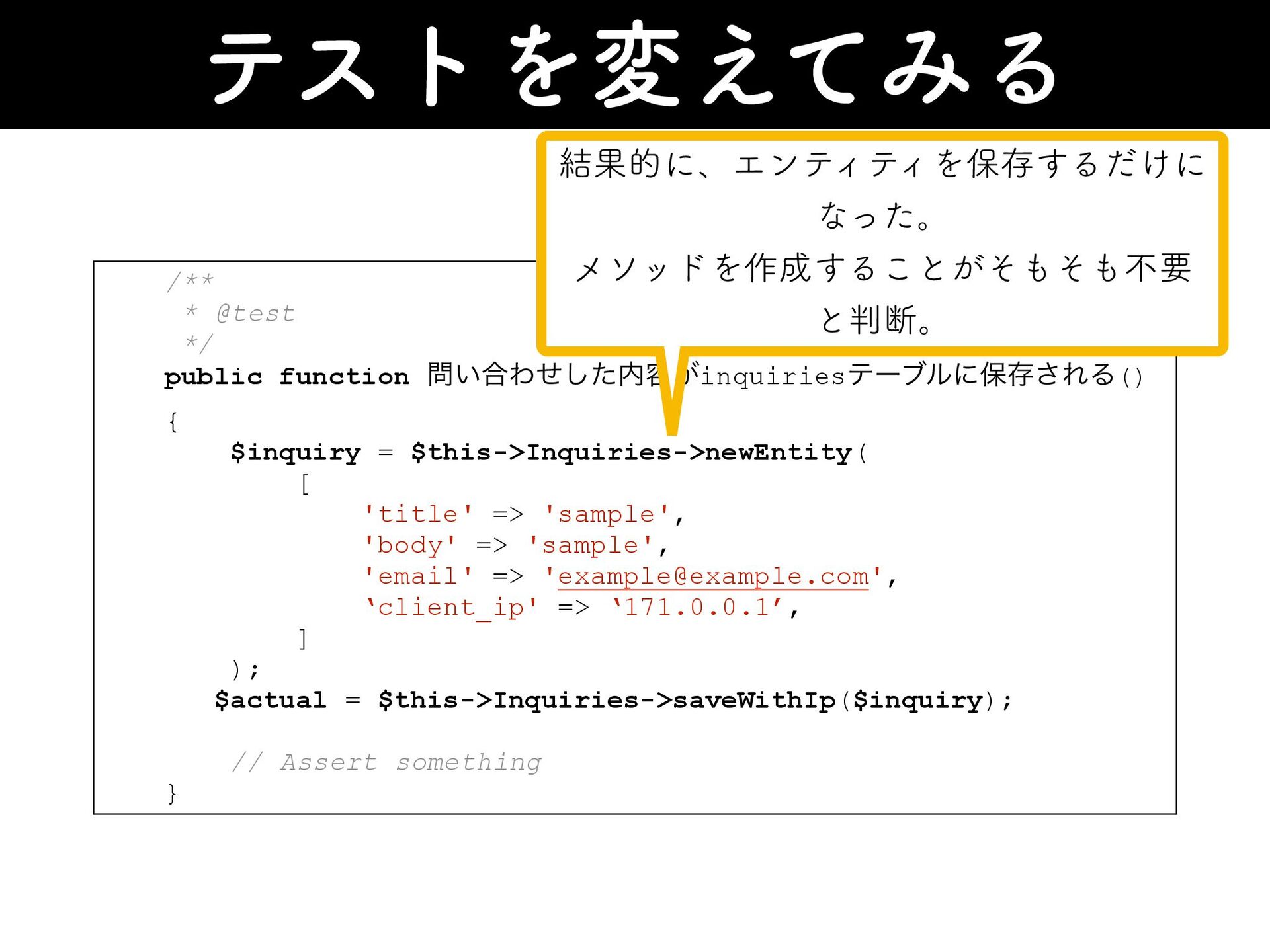Image resolution: width=1270 pixels, height=952 pixels.
Task: Click the example@example.com email link
Action: pyautogui.click(x=712, y=576)
